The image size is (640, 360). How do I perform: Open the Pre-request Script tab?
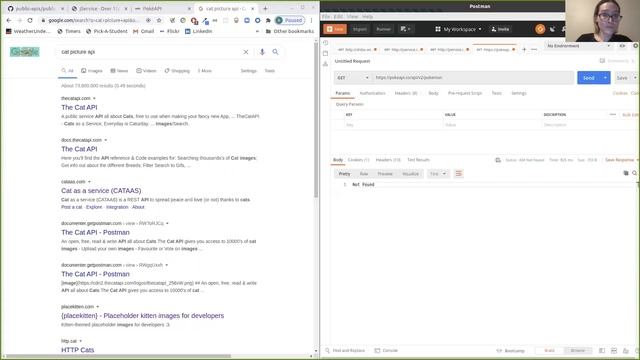tap(465, 93)
